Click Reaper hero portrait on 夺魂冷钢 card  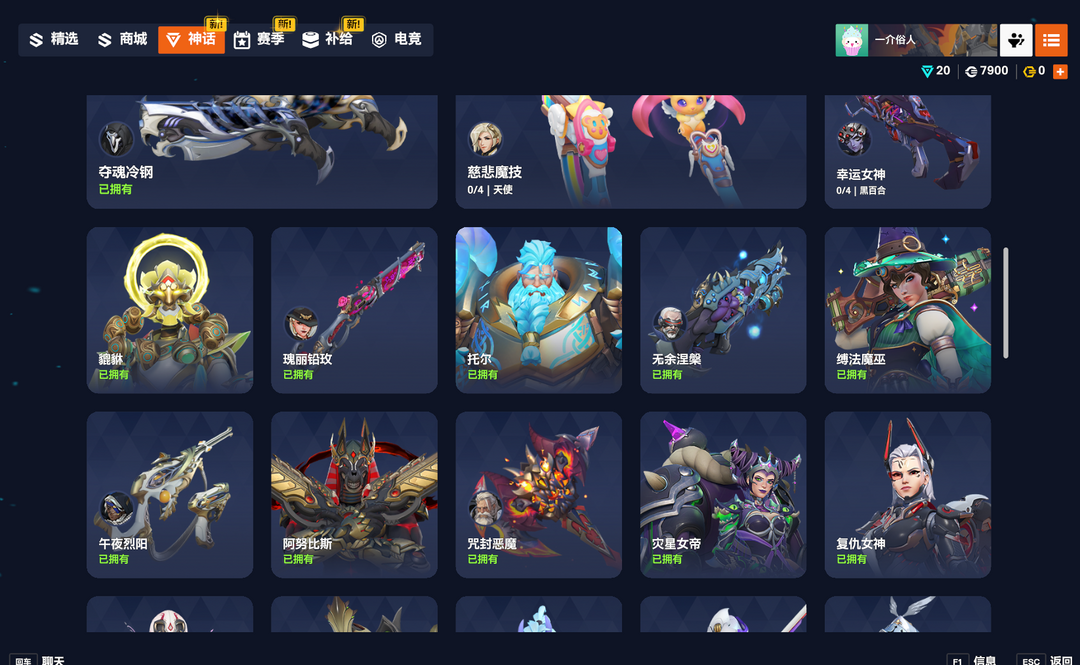coord(116,140)
